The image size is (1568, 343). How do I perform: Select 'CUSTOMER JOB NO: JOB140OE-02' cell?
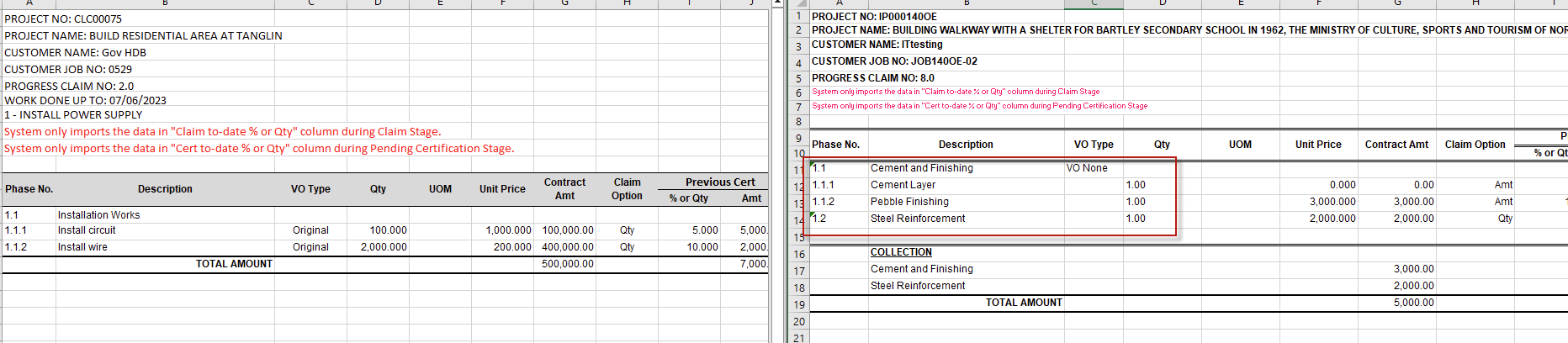pos(894,61)
